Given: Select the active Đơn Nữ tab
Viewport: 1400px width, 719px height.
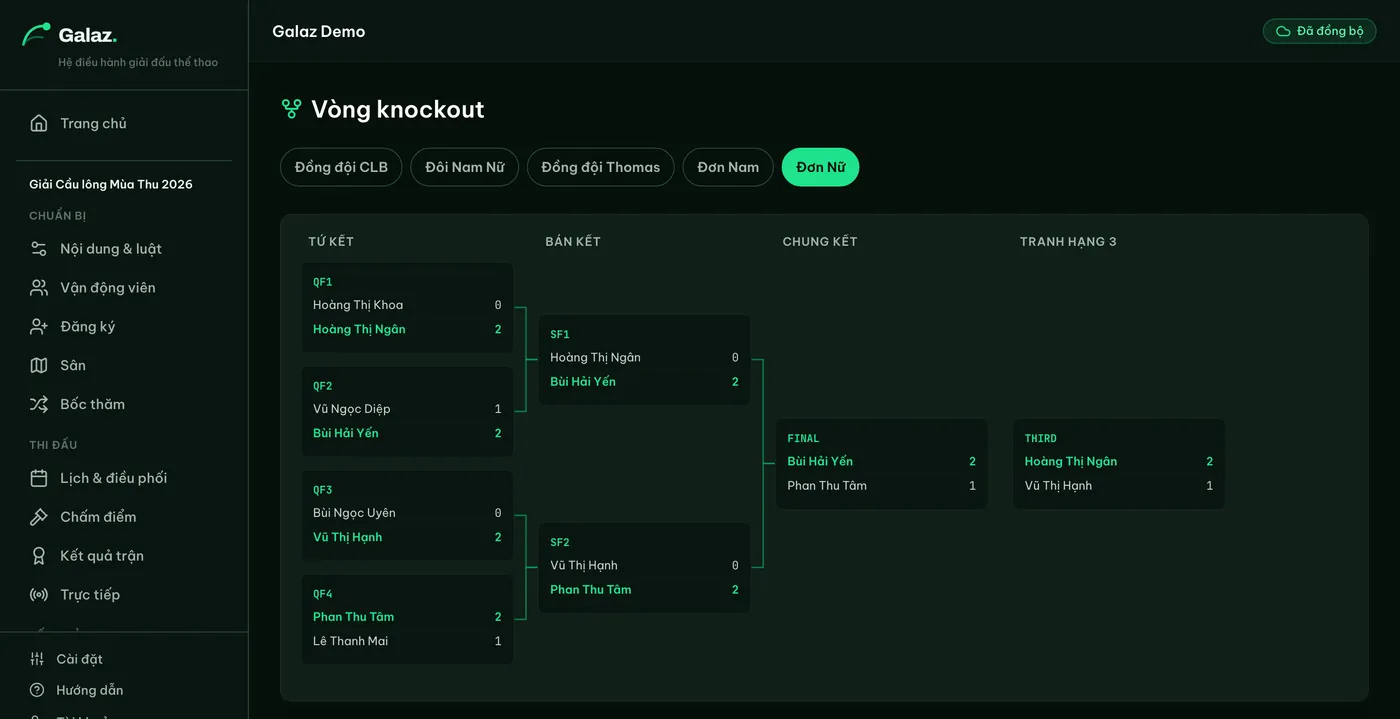Looking at the screenshot, I should [821, 167].
